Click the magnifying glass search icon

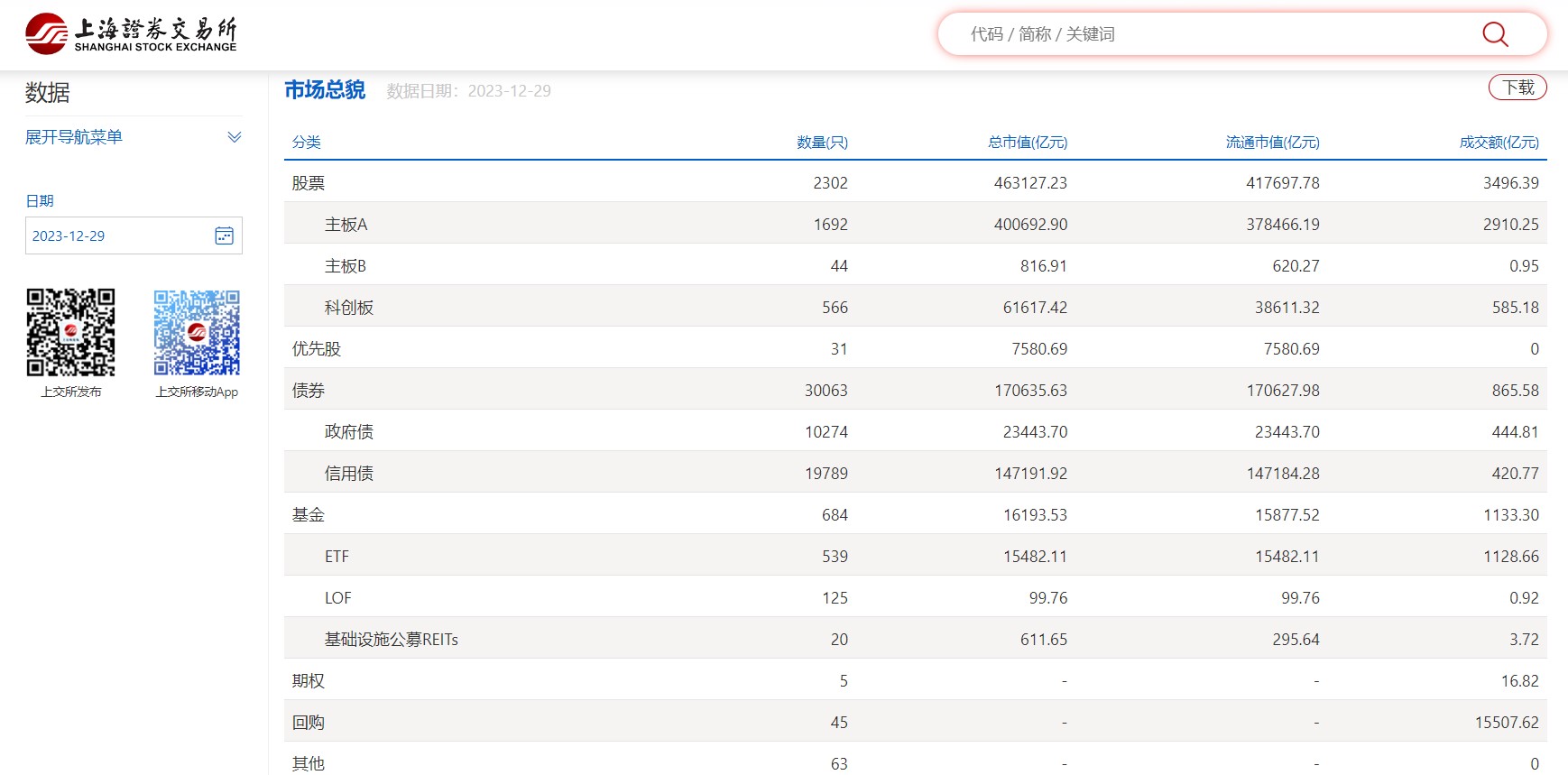coord(1494,34)
